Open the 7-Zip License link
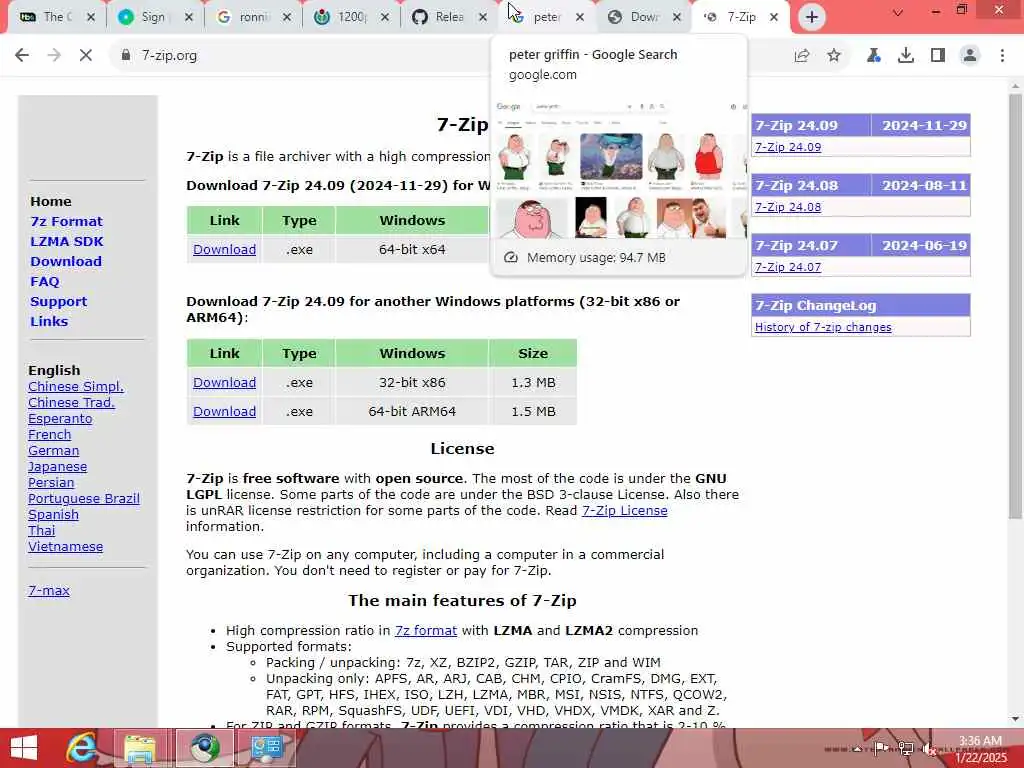The height and width of the screenshot is (768, 1024). pyautogui.click(x=624, y=511)
